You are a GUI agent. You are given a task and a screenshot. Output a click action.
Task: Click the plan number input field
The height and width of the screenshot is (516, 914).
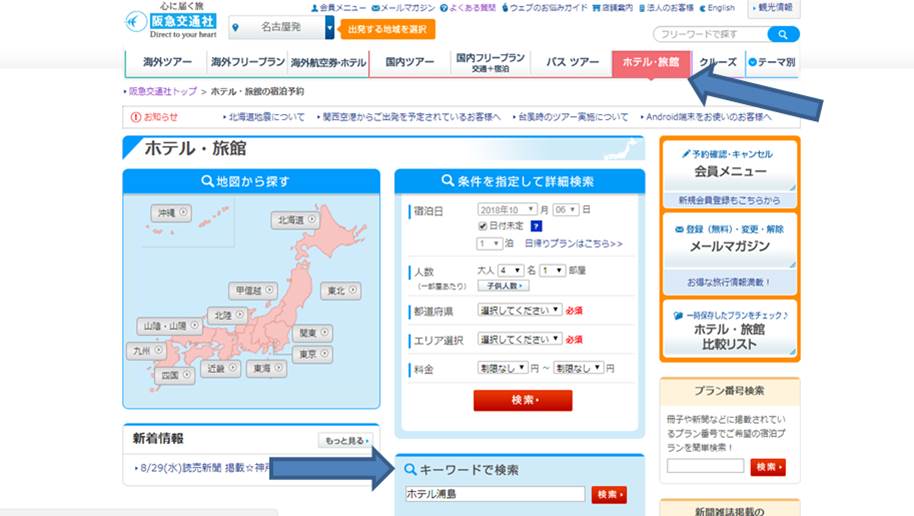click(x=705, y=466)
